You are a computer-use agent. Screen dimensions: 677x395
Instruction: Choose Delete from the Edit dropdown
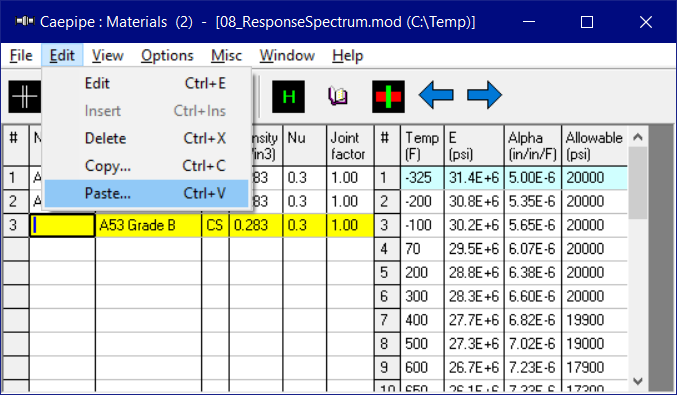coord(147,138)
